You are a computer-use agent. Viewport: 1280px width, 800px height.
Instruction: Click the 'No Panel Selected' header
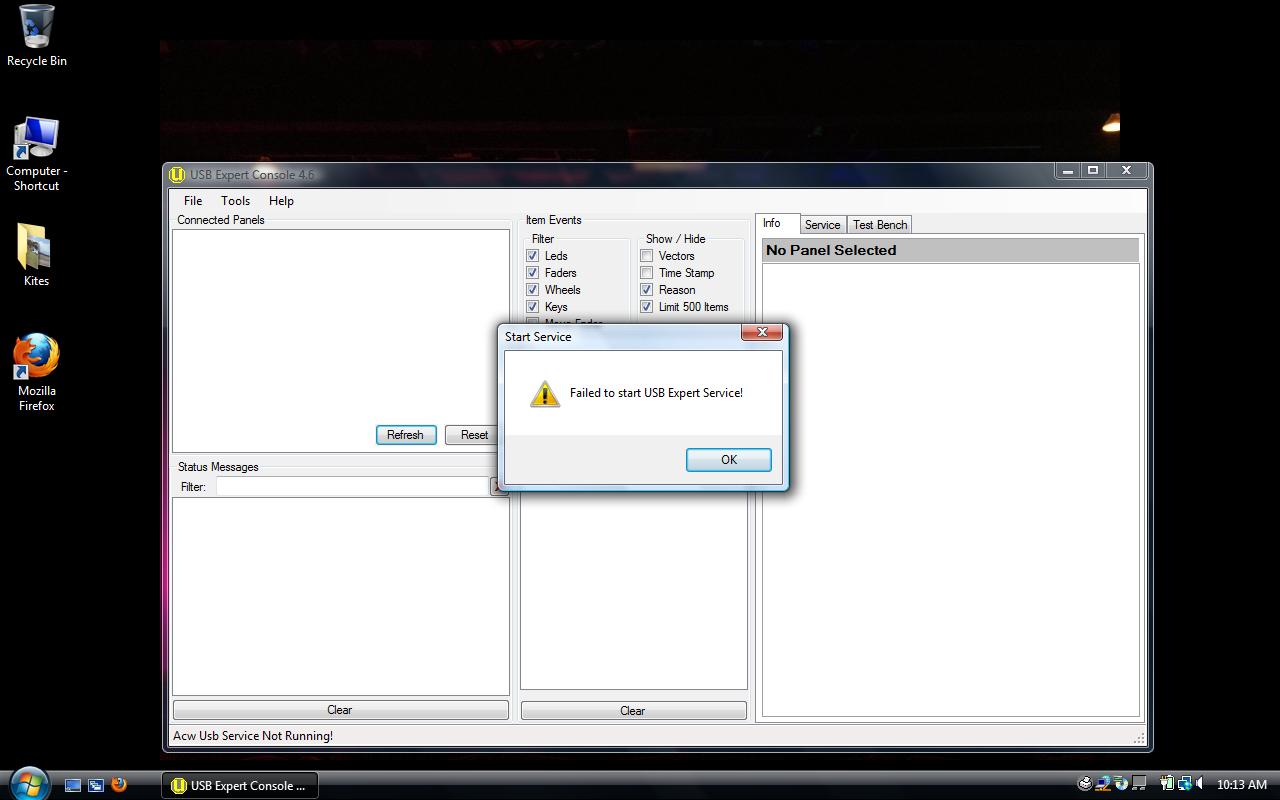950,250
